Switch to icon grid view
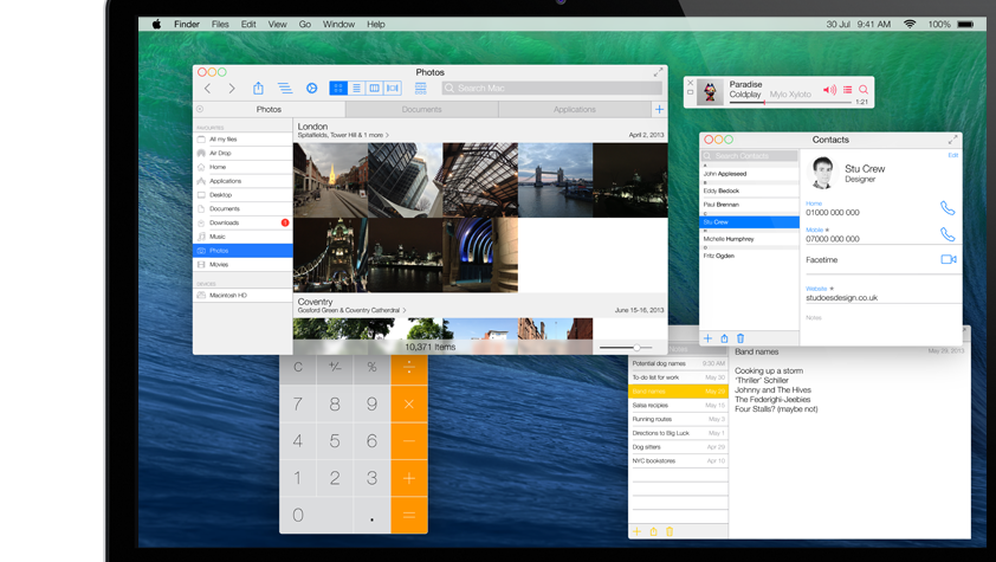996x562 pixels. click(338, 88)
